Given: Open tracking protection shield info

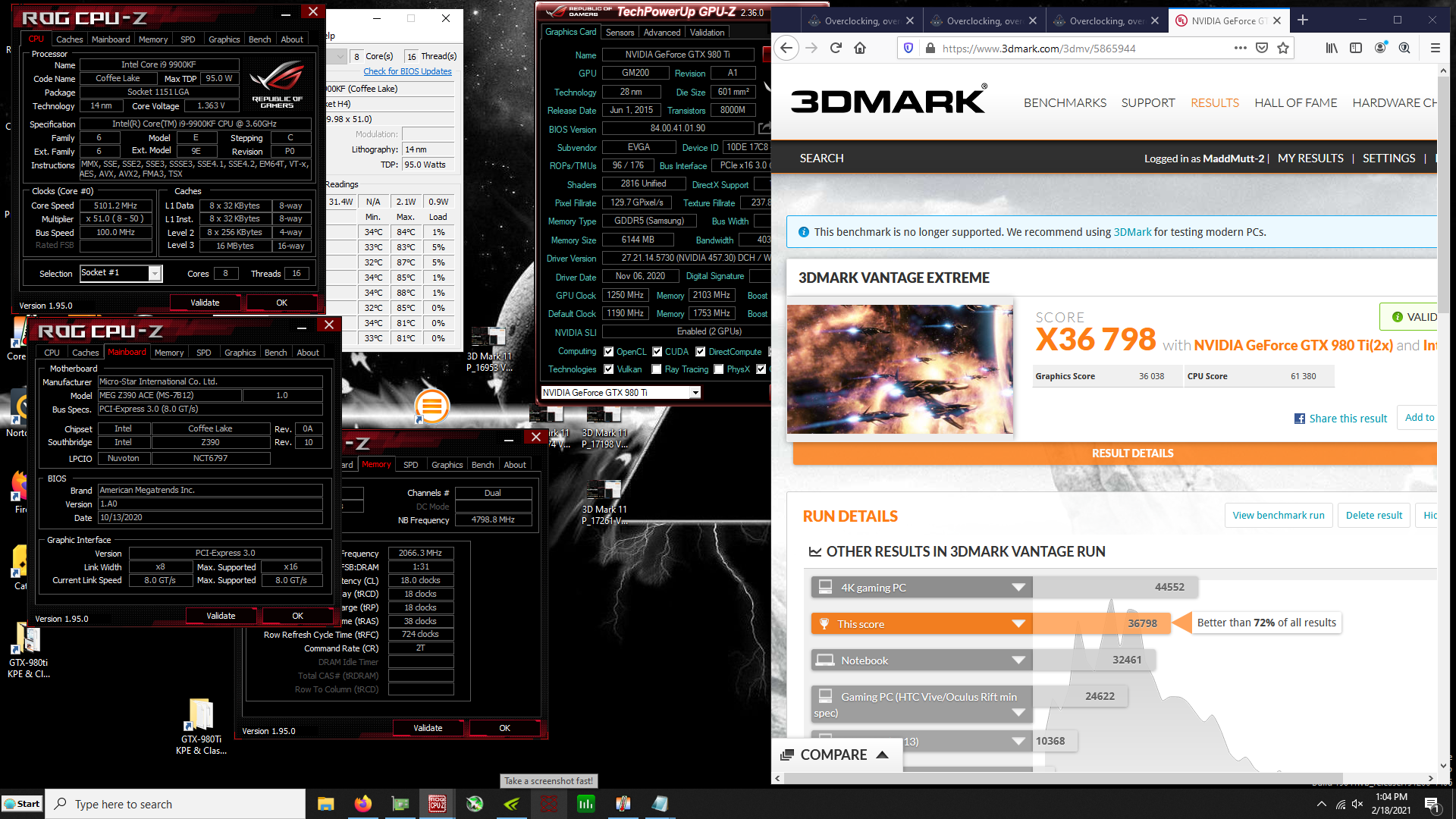Looking at the screenshot, I should coord(908,48).
